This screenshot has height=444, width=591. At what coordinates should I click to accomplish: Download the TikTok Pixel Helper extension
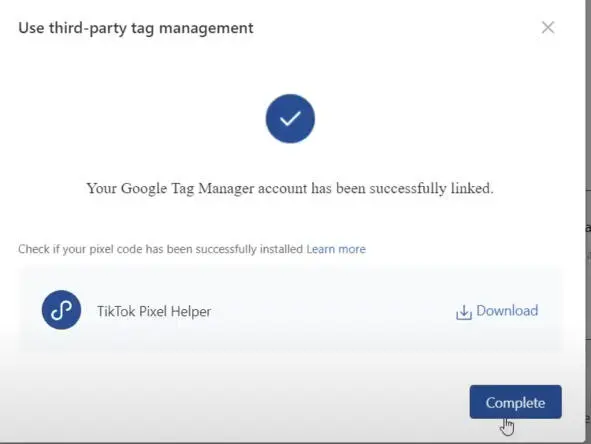pyautogui.click(x=497, y=311)
